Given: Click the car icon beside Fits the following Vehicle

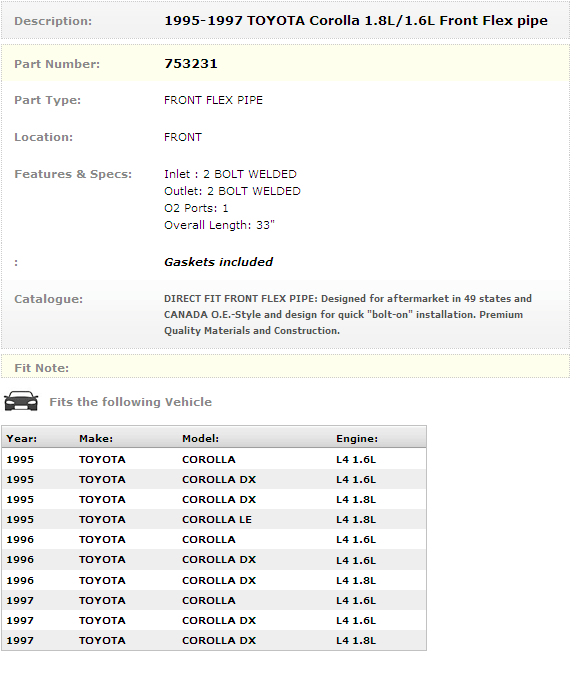Looking at the screenshot, I should click(x=21, y=401).
